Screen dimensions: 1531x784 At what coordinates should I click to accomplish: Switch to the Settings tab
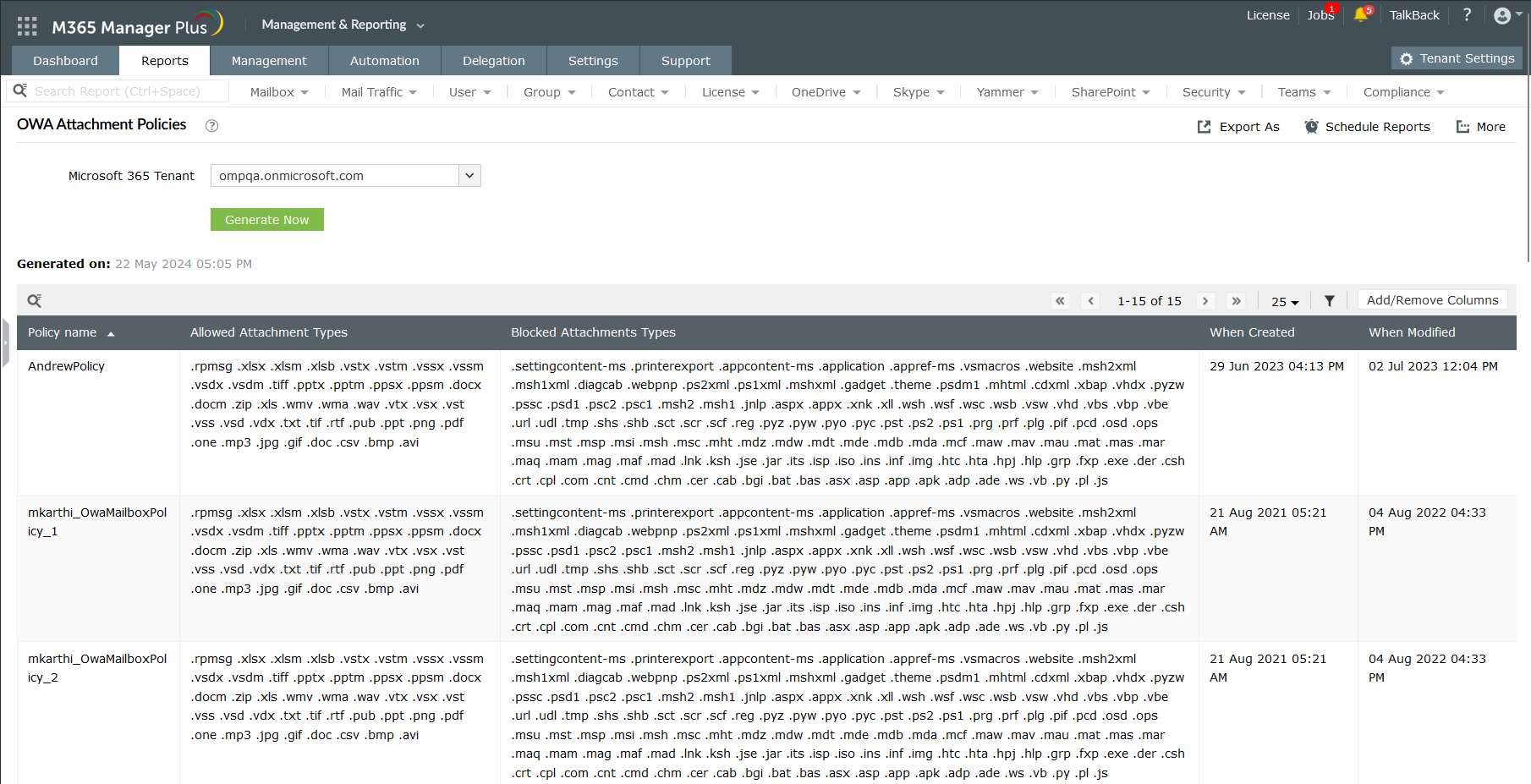click(593, 61)
